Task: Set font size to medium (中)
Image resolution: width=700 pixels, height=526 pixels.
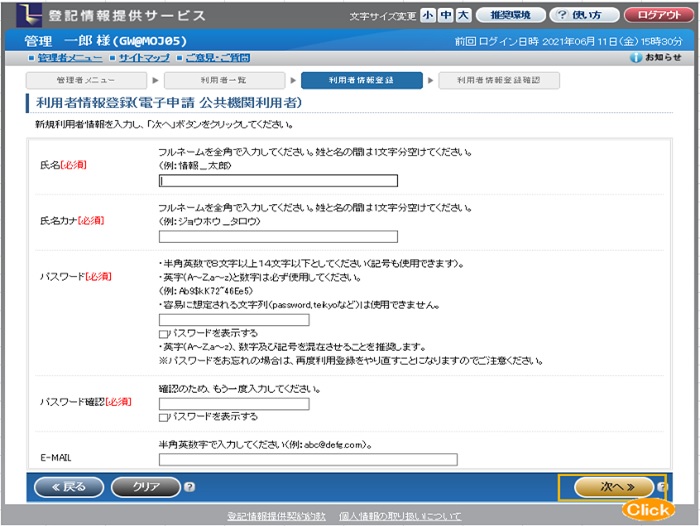Action: 446,15
